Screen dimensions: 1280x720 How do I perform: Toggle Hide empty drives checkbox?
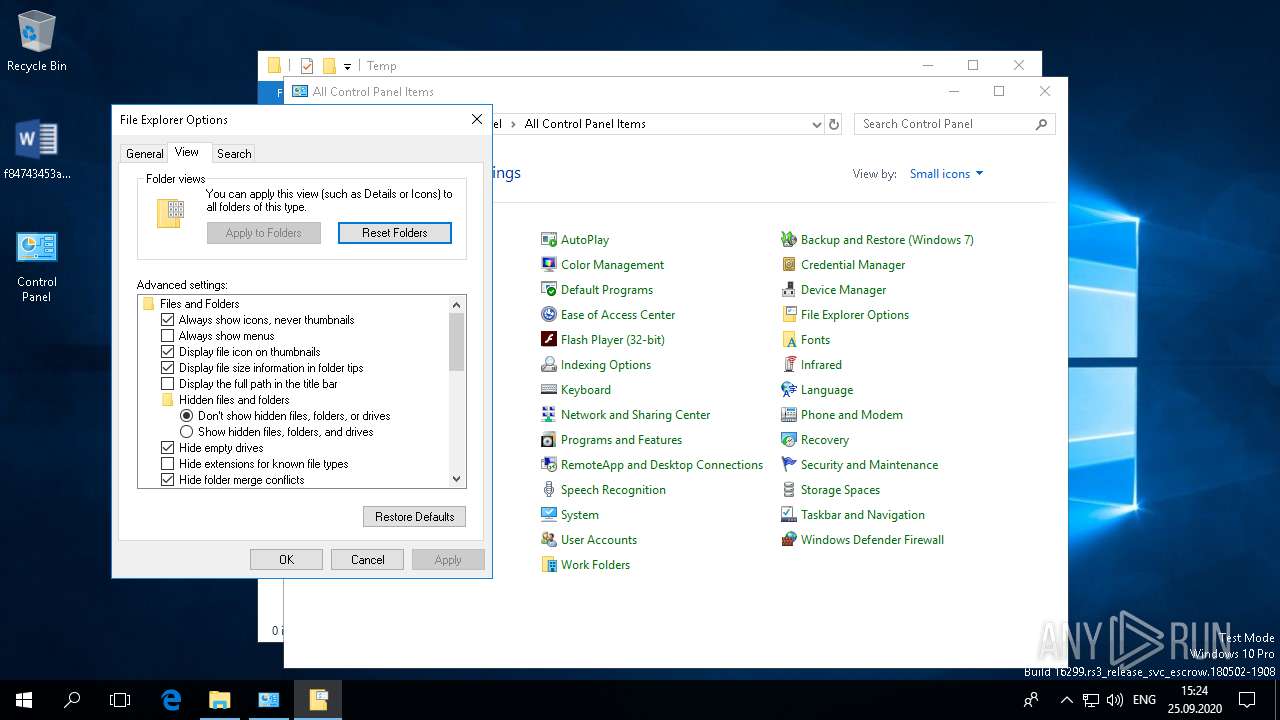coord(168,448)
